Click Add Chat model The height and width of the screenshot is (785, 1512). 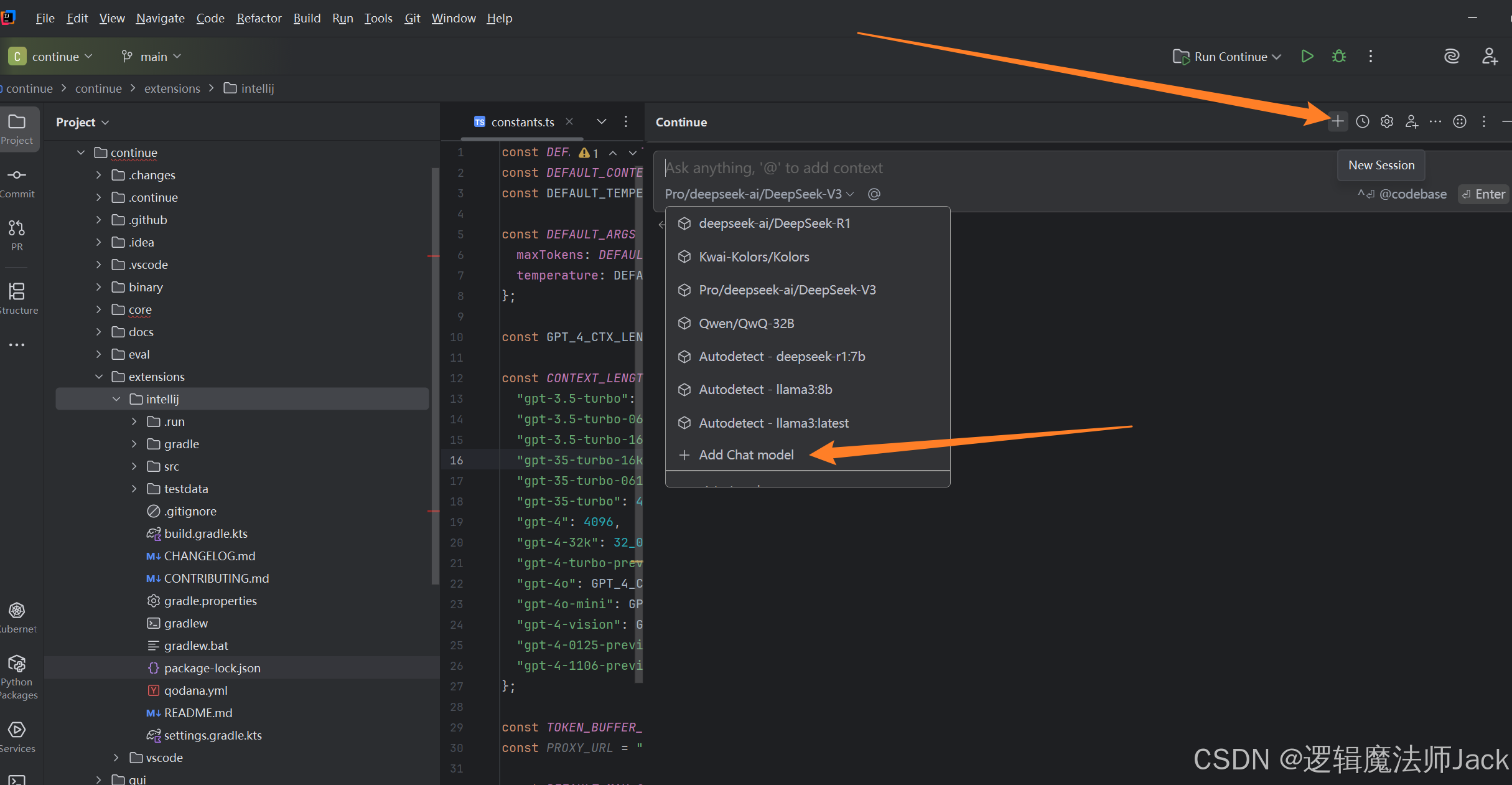pos(745,455)
